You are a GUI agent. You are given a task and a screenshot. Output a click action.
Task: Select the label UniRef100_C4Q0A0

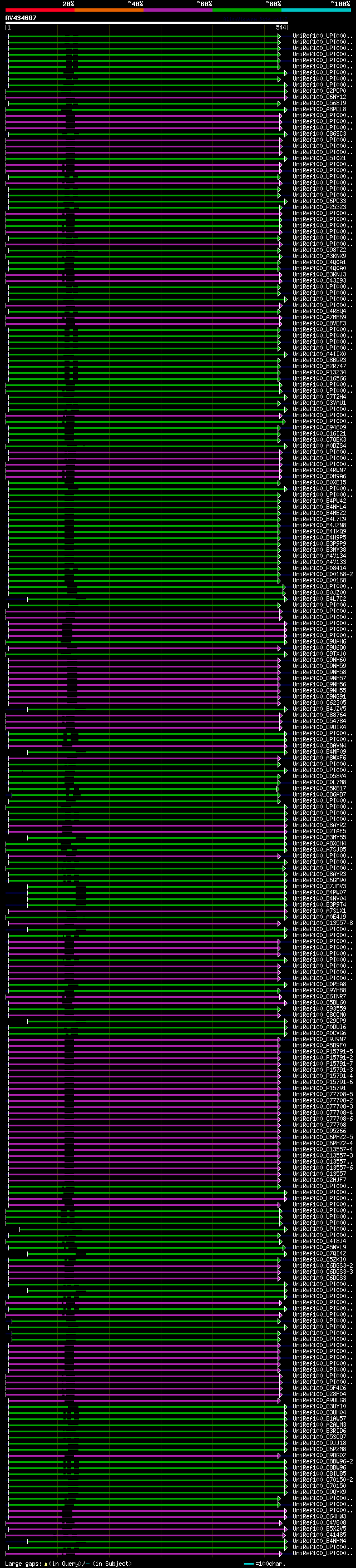point(319,269)
